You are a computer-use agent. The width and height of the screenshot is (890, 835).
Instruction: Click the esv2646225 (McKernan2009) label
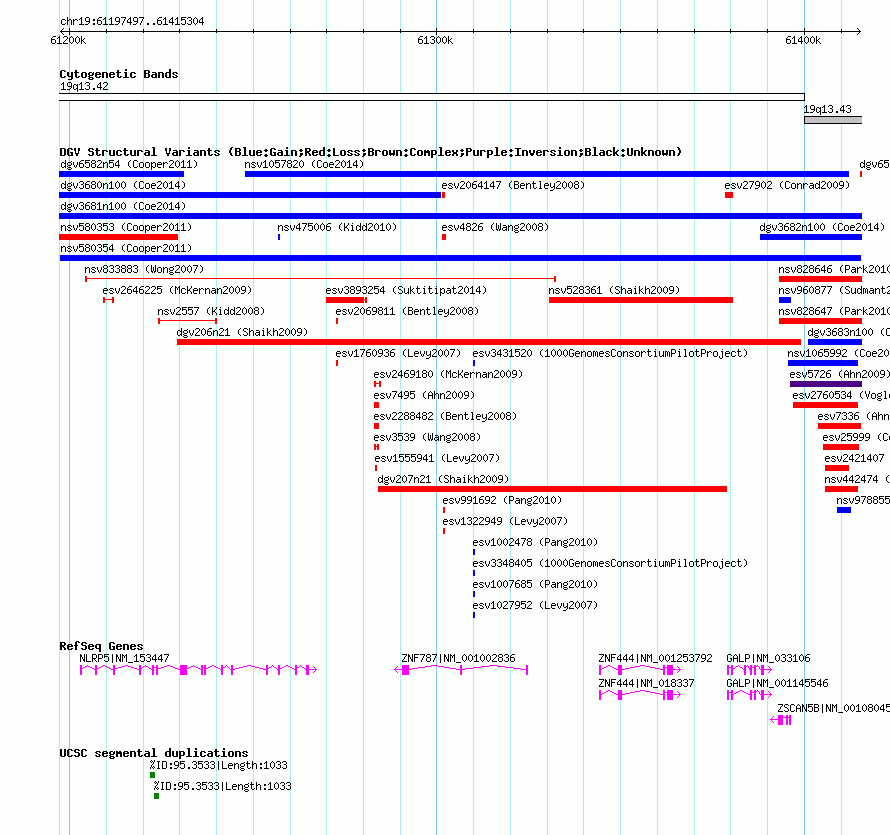177,291
